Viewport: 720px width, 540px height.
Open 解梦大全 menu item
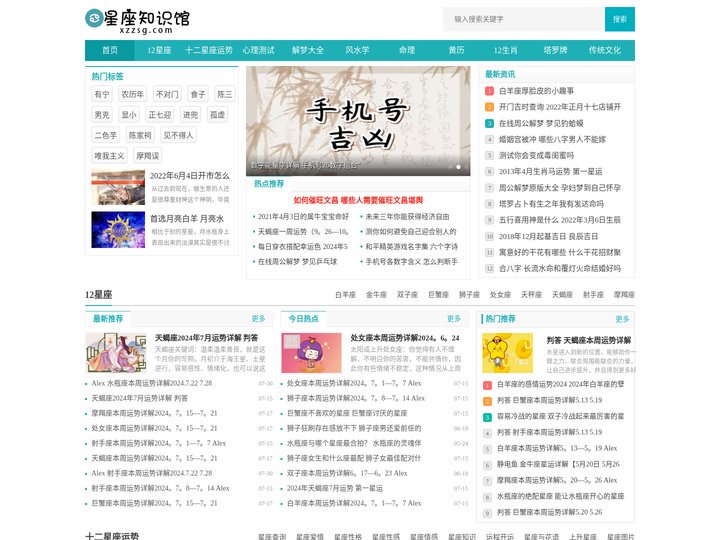pyautogui.click(x=308, y=51)
